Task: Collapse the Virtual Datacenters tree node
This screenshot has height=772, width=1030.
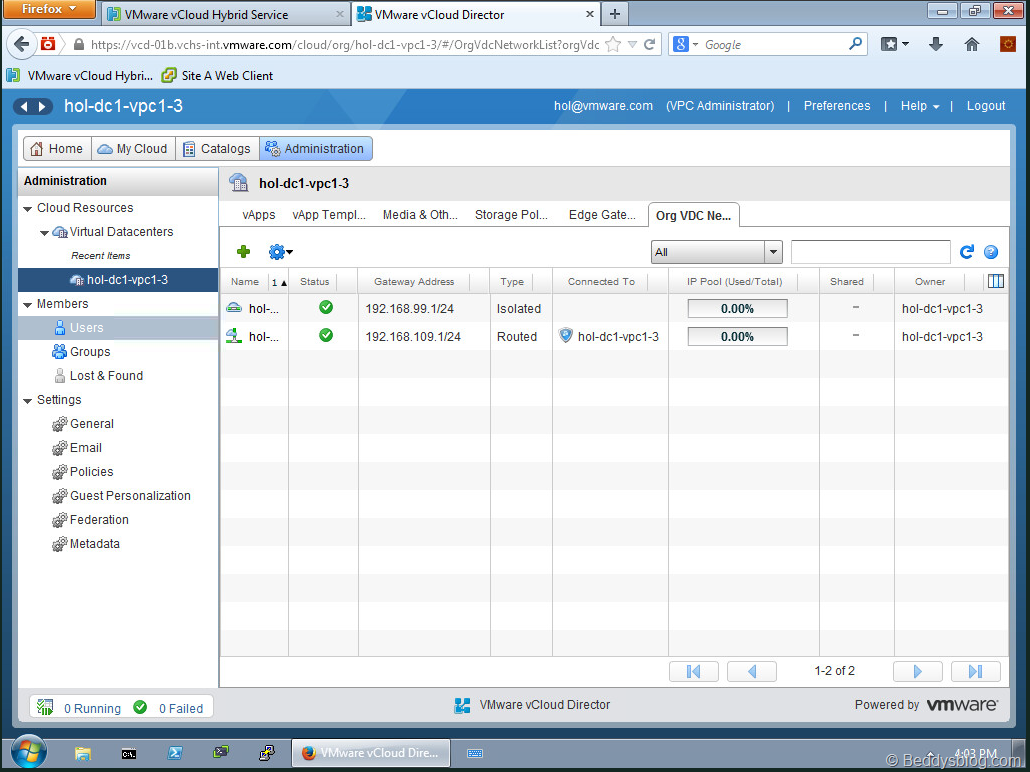Action: (x=45, y=233)
